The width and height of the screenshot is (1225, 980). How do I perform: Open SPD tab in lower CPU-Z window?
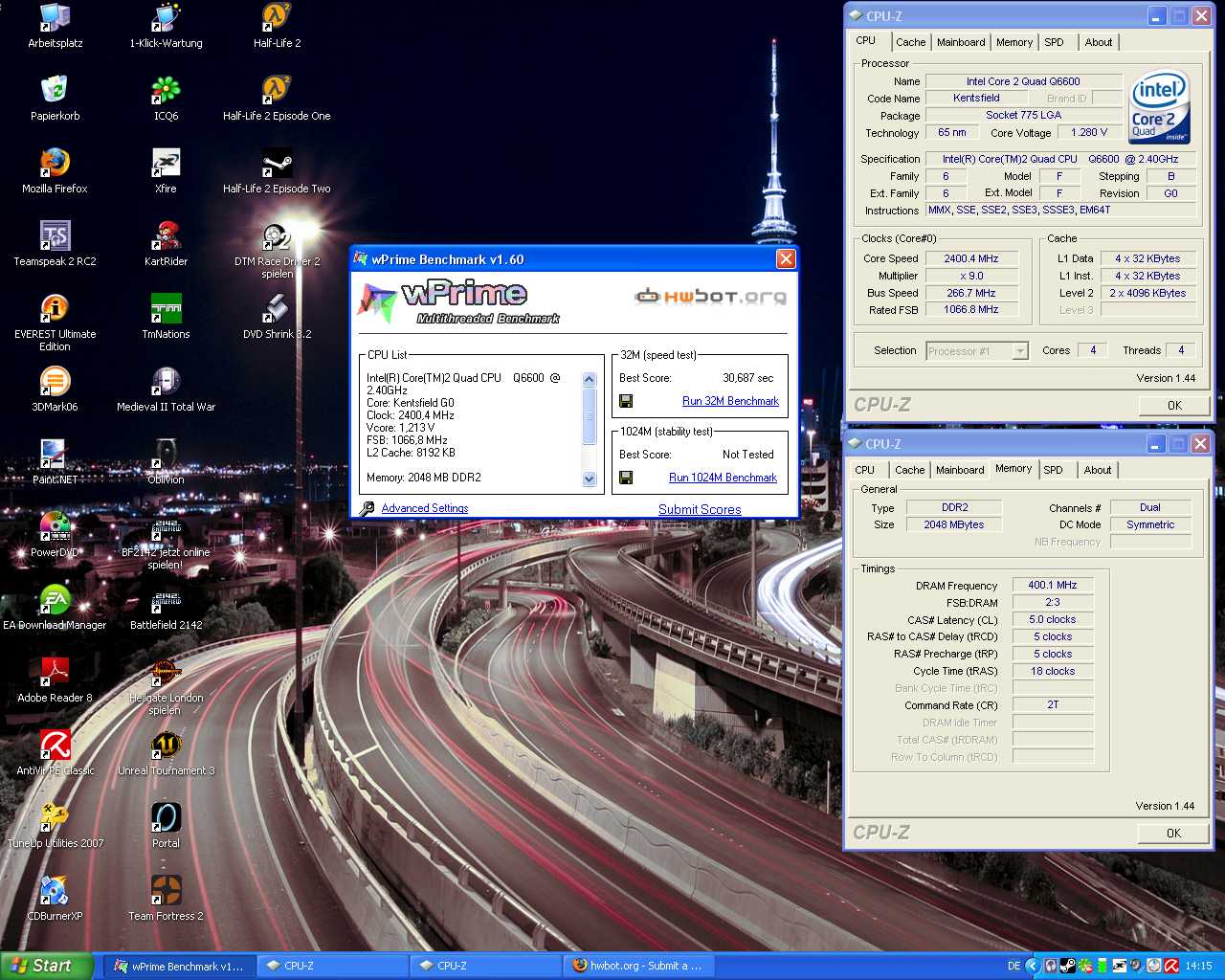click(1053, 470)
